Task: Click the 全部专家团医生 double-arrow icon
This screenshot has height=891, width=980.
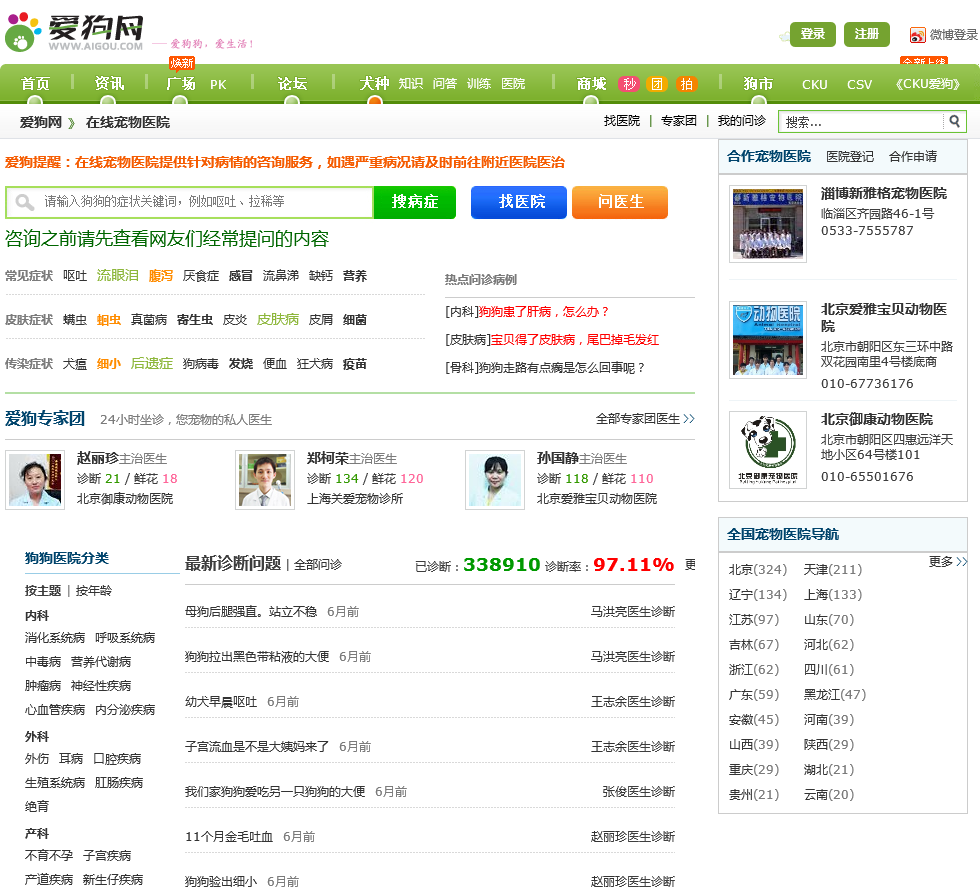Action: coord(689,419)
